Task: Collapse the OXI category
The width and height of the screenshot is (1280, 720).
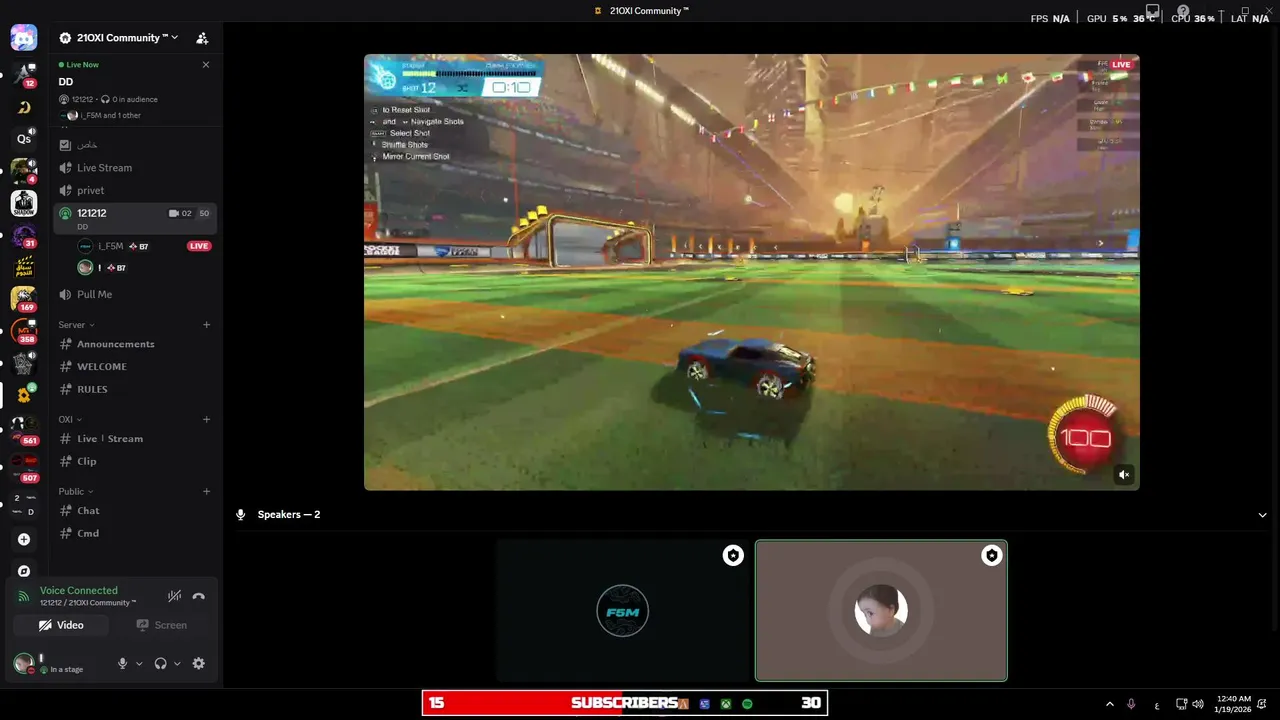Action: coord(70,420)
